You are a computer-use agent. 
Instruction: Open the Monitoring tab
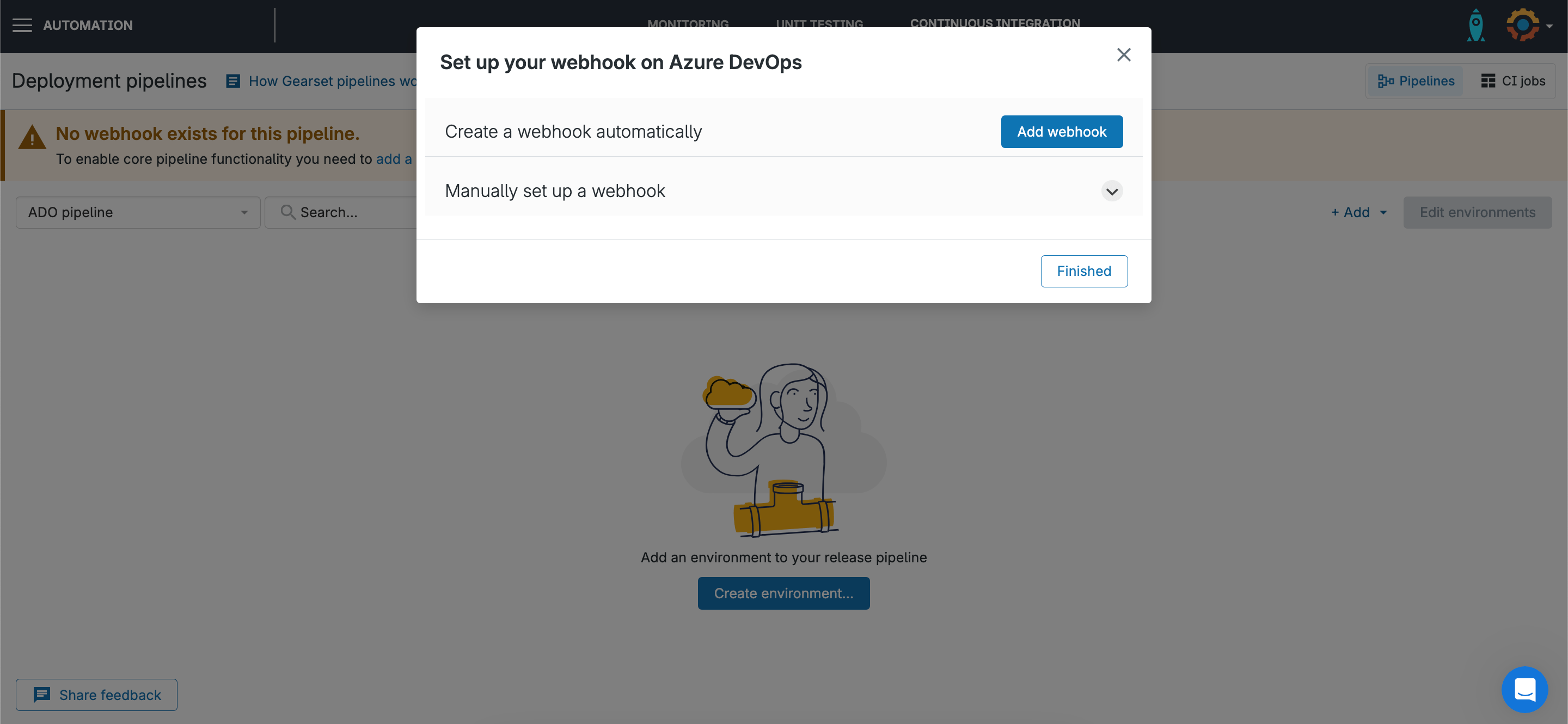pos(688,22)
